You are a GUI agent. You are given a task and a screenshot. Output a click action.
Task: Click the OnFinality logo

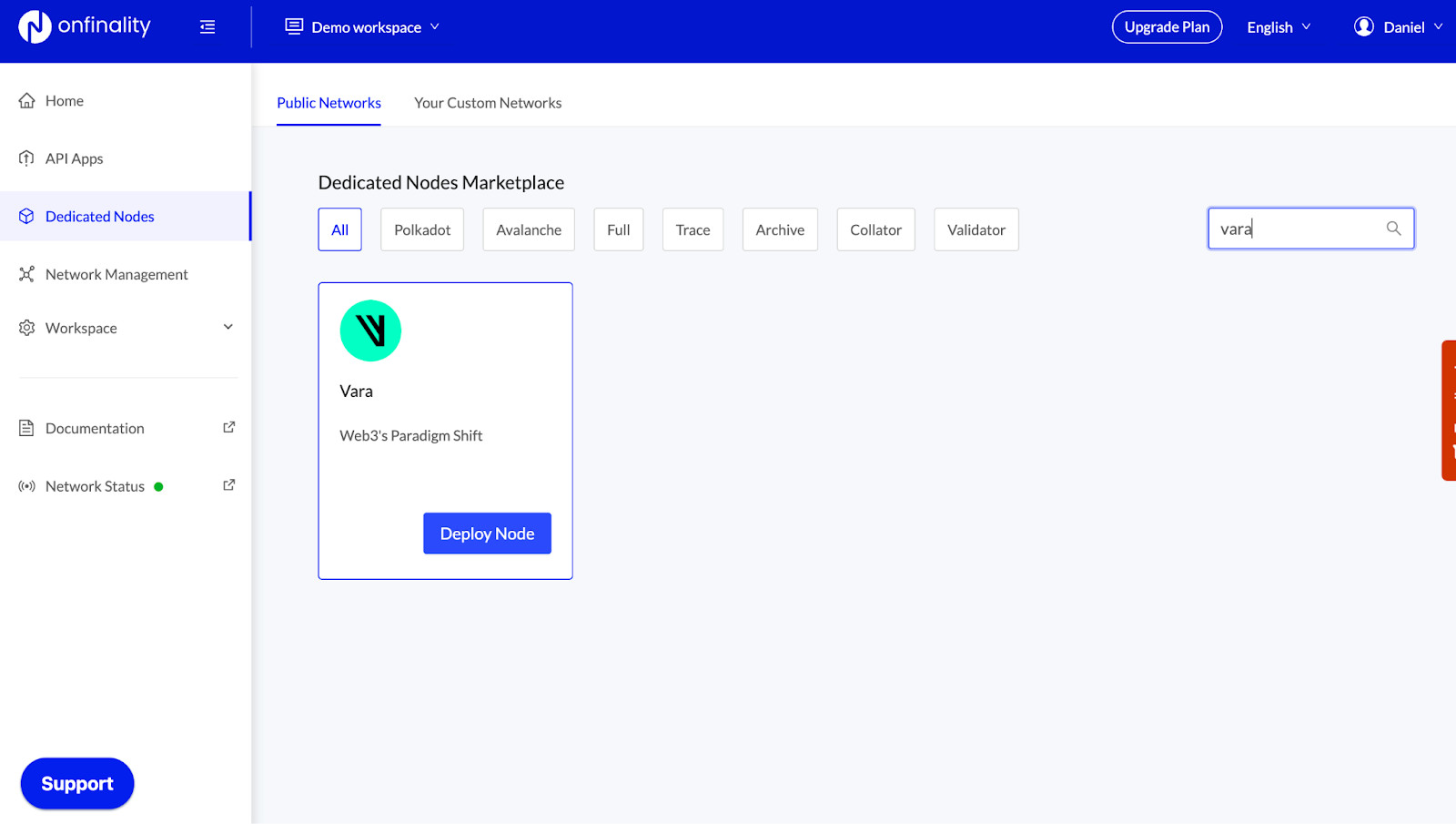pos(85,26)
